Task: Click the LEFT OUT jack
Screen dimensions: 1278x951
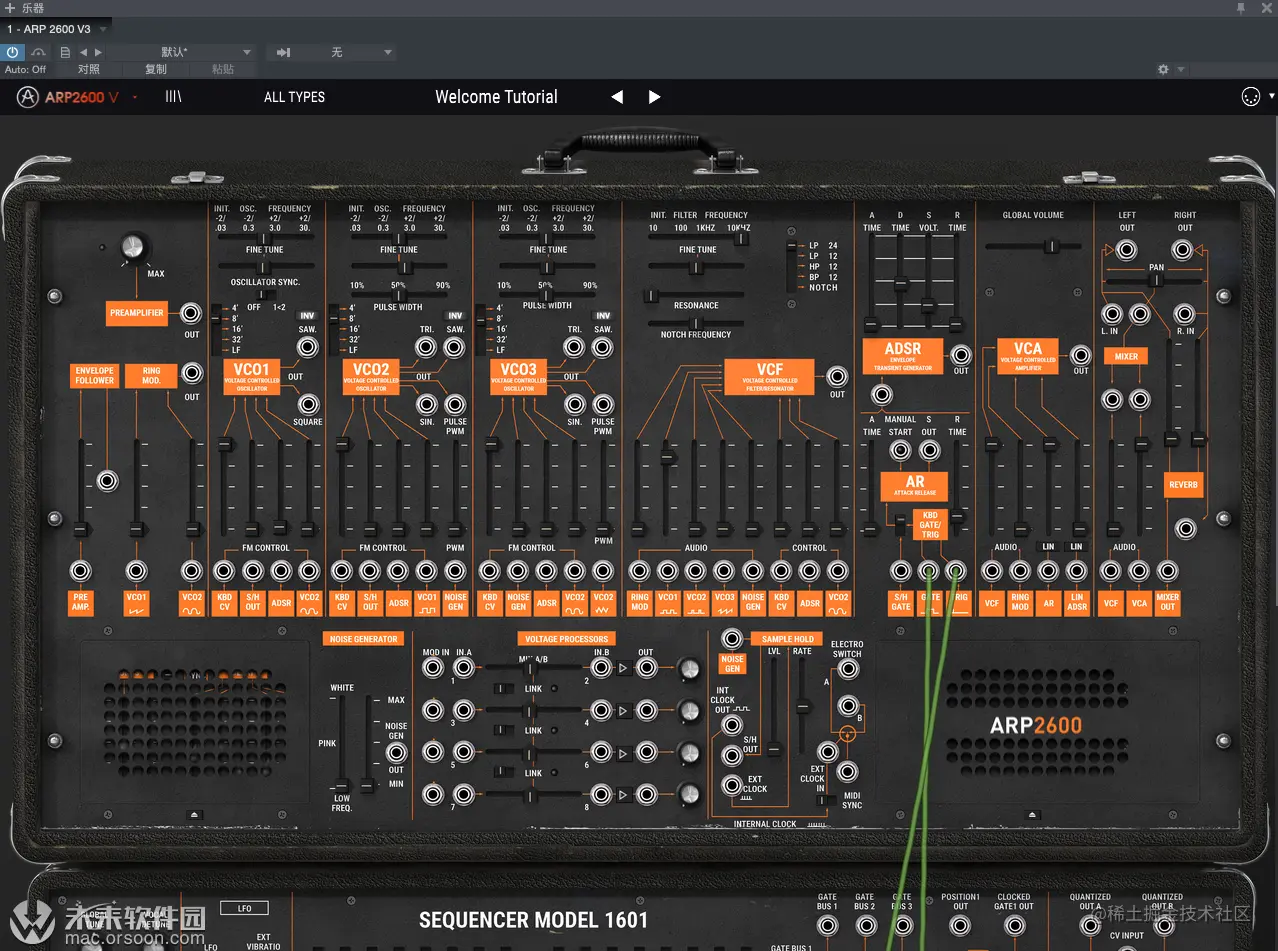Action: click(1127, 250)
